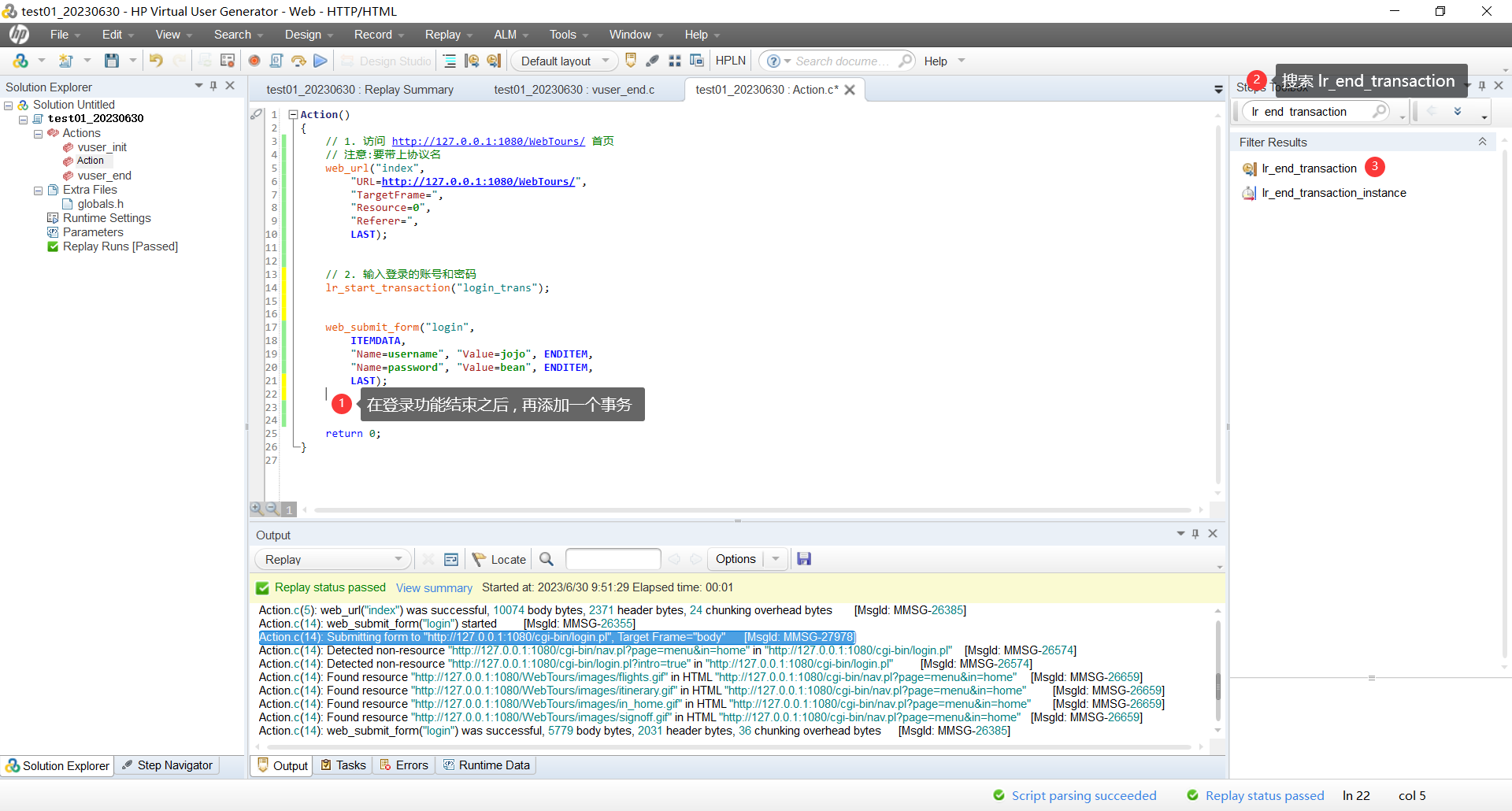Collapse the test01_20230630 script node

coord(24,120)
